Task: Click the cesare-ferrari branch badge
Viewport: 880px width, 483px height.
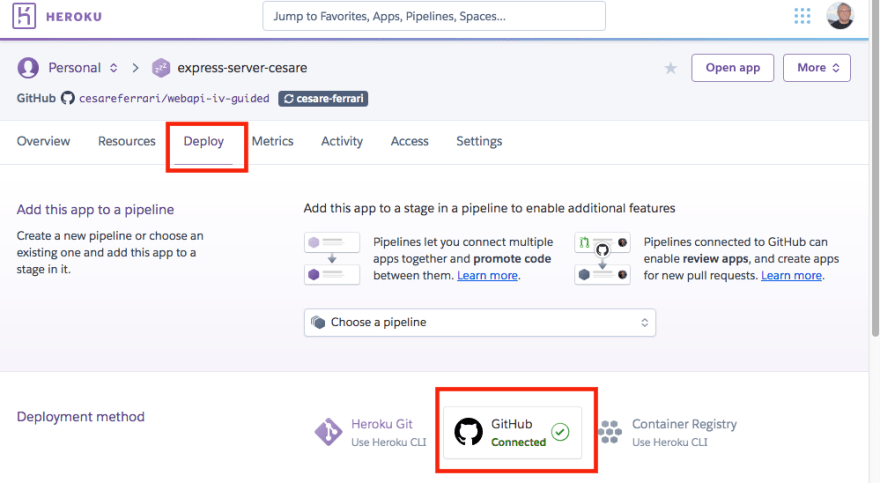Action: pos(323,99)
